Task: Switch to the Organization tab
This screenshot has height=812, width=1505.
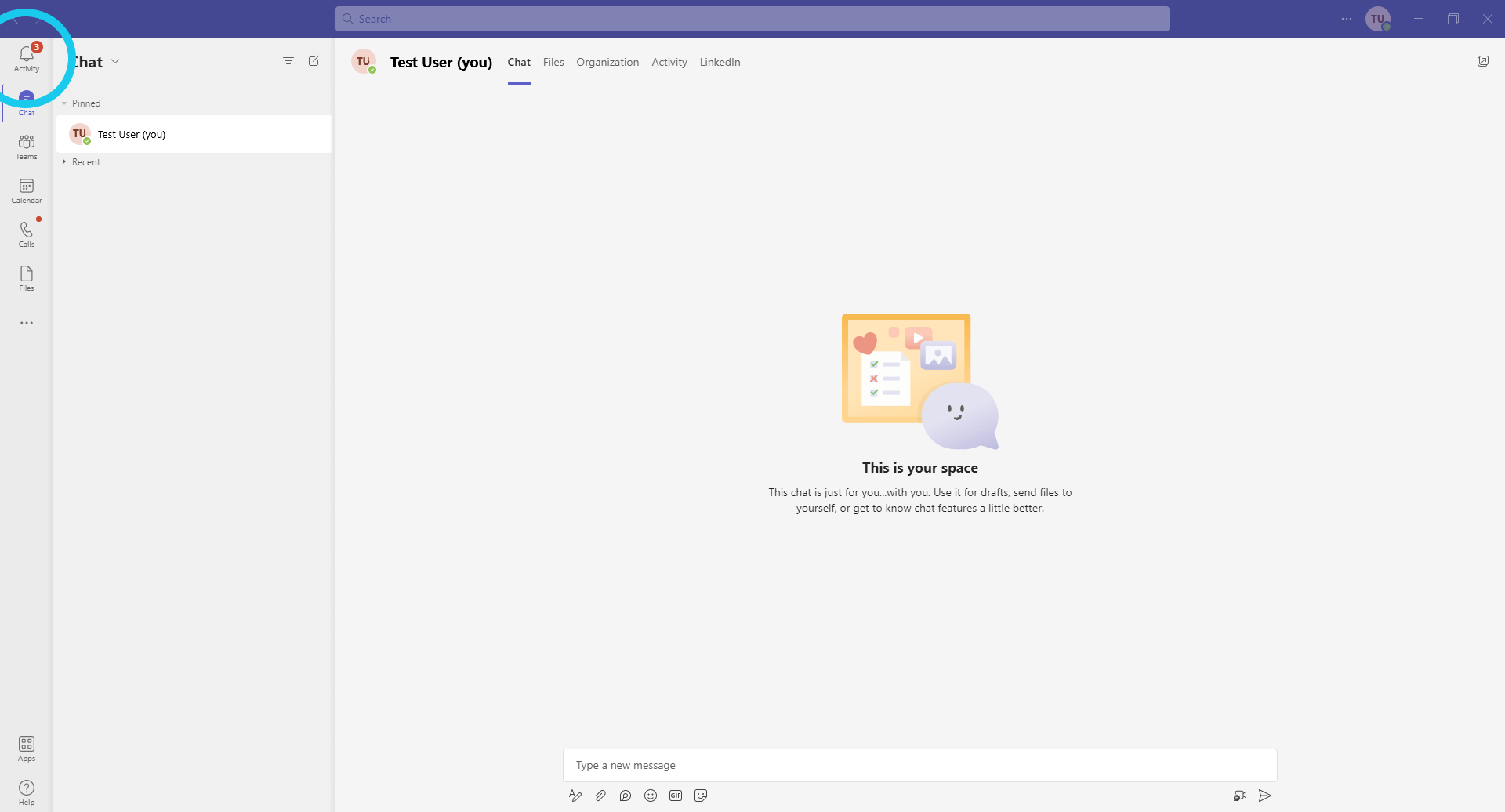Action: tap(607, 62)
